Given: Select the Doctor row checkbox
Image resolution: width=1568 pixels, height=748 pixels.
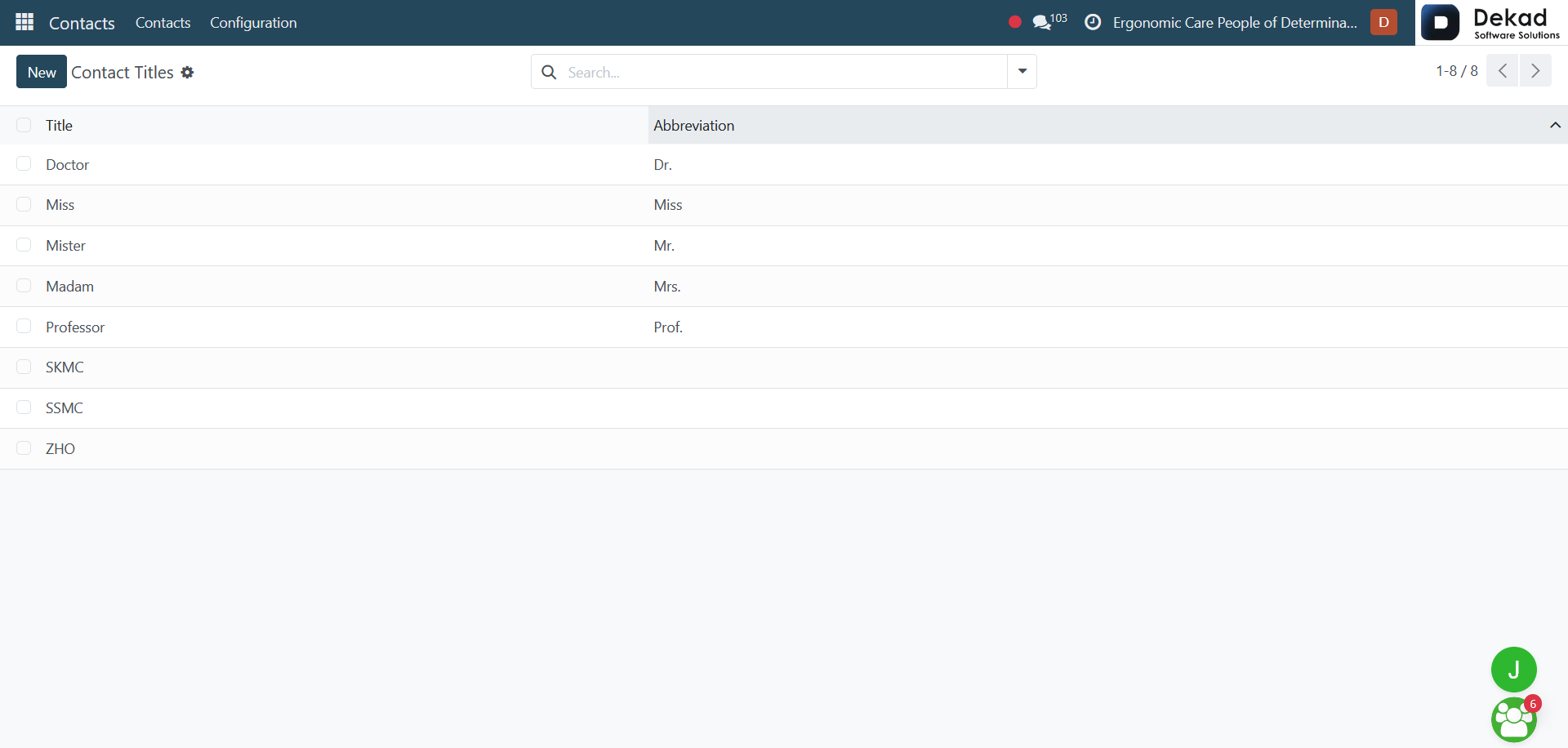Looking at the screenshot, I should [24, 164].
